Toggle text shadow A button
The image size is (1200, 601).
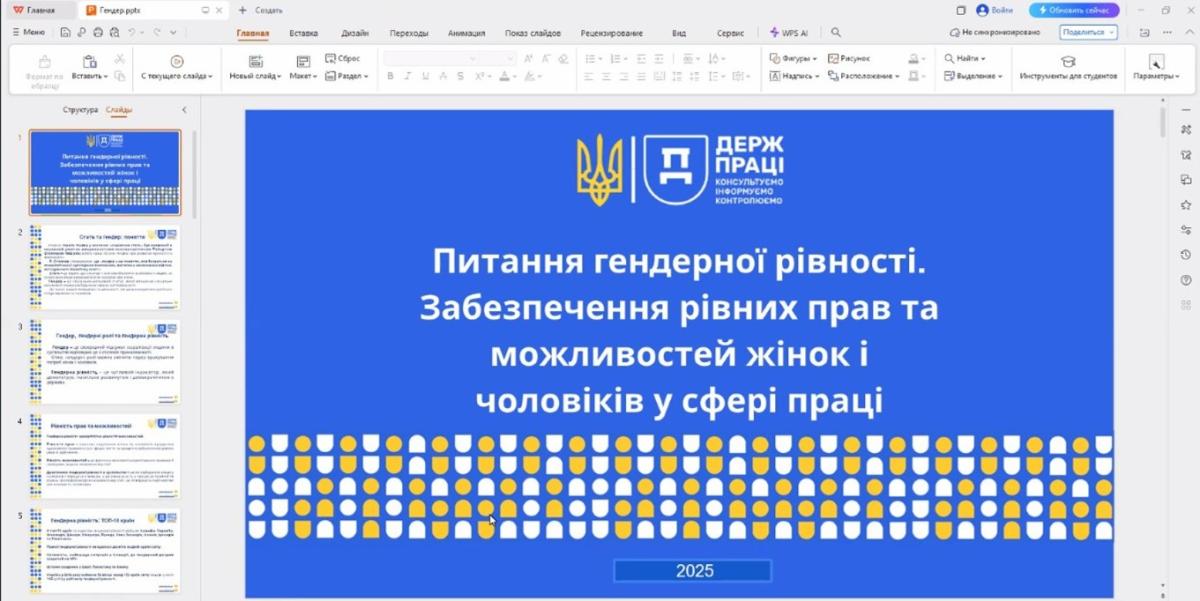click(462, 76)
